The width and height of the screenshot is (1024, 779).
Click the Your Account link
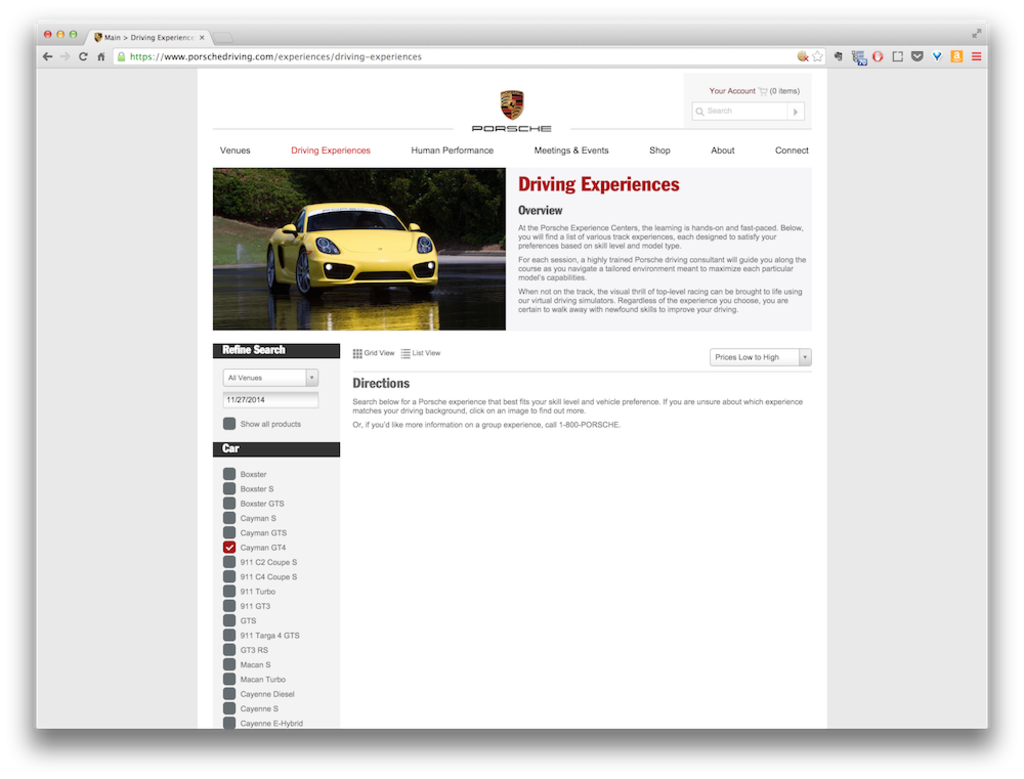pyautogui.click(x=732, y=91)
